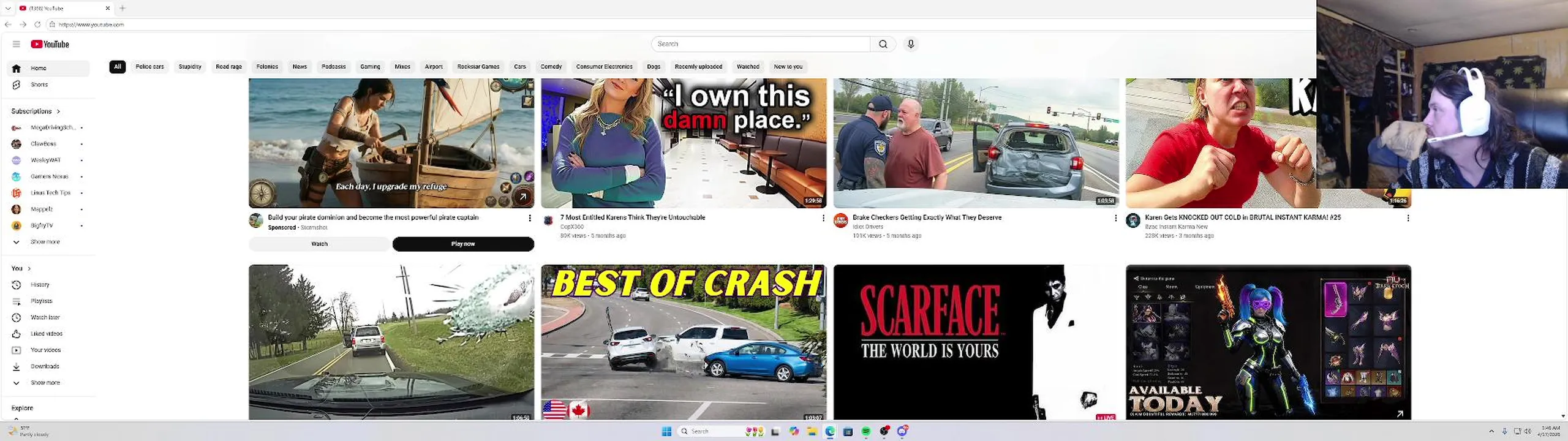Open Spotify from the taskbar

865,431
